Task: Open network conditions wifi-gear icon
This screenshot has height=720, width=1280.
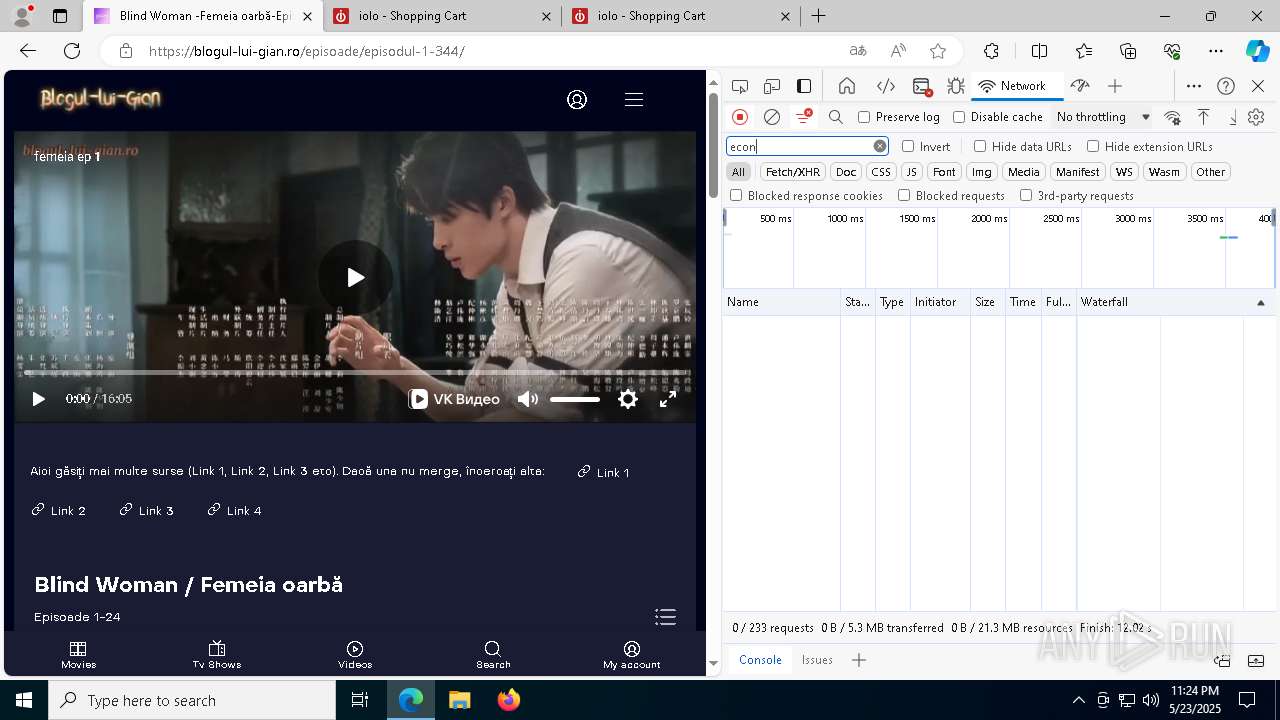Action: pos(1173,117)
